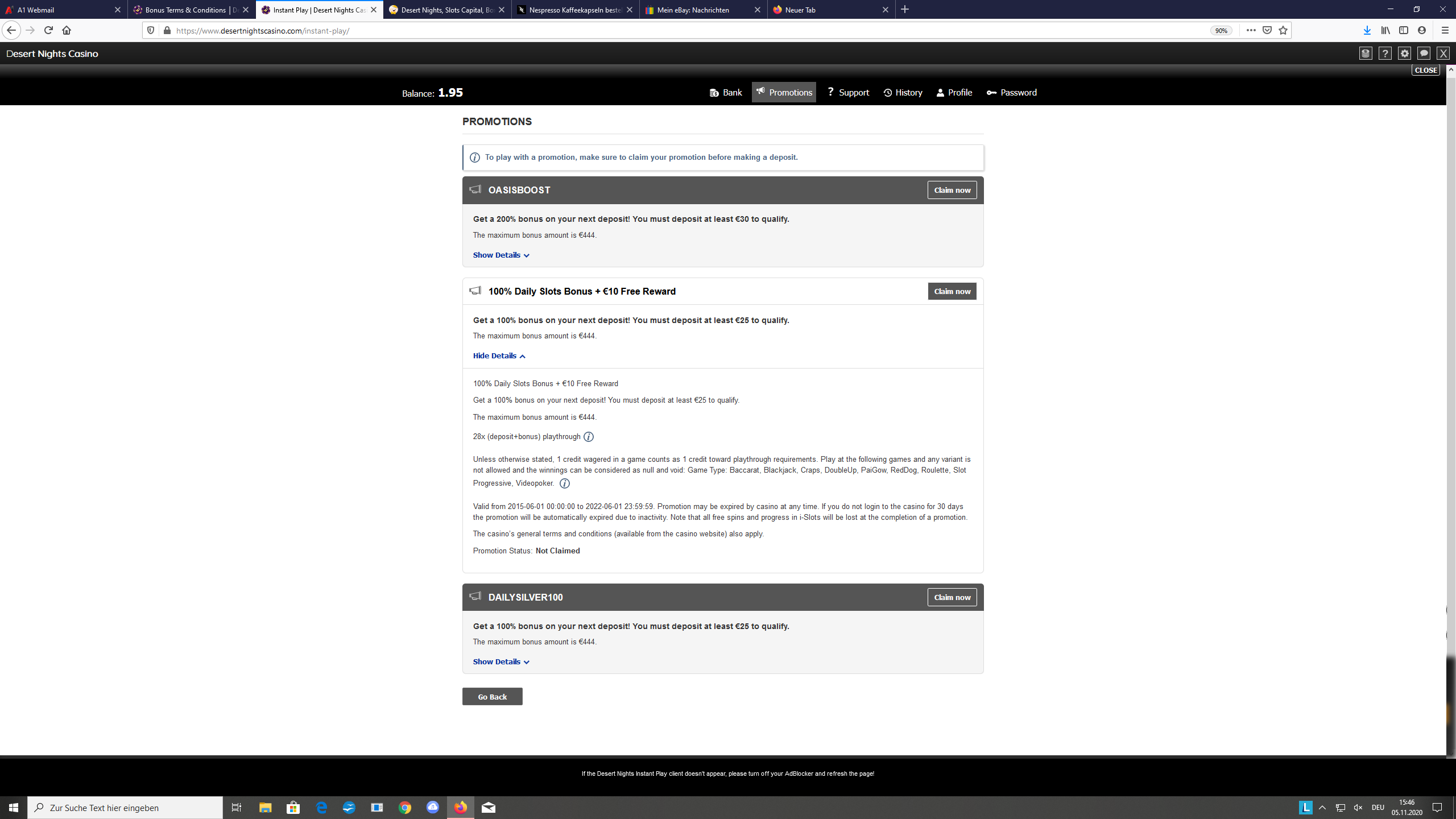Open Microsoft Store from taskbar
Screen dimensions: 1456x819
pyautogui.click(x=293, y=808)
